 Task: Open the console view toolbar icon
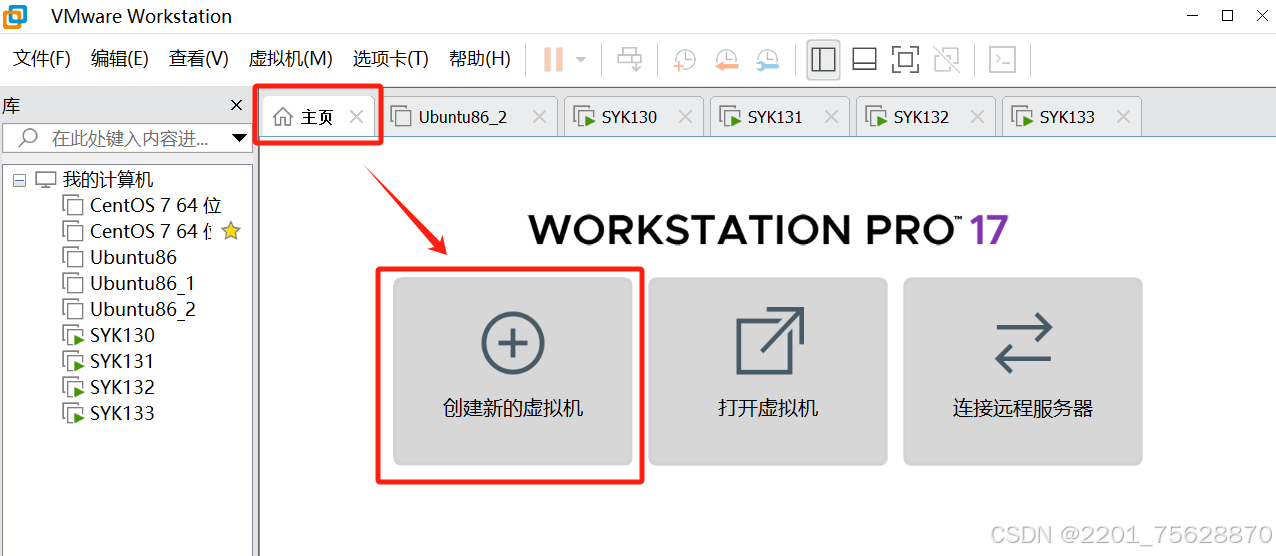[x=1002, y=60]
